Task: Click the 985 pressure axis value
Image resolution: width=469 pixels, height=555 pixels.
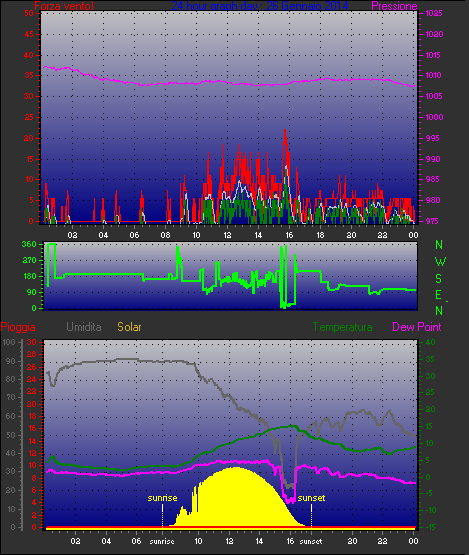Action: 433,179
